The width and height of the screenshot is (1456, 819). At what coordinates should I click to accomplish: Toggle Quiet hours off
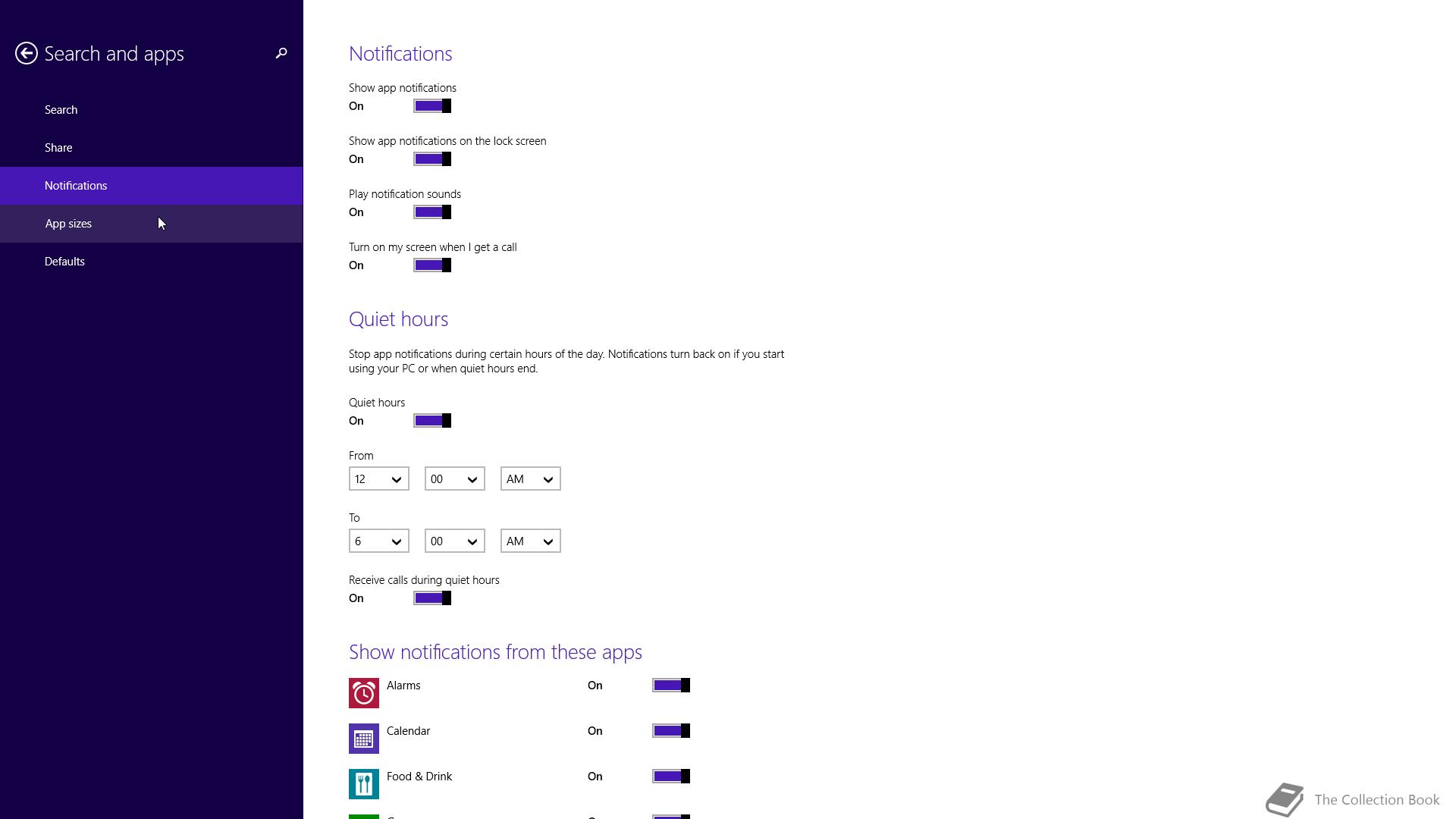tap(432, 421)
